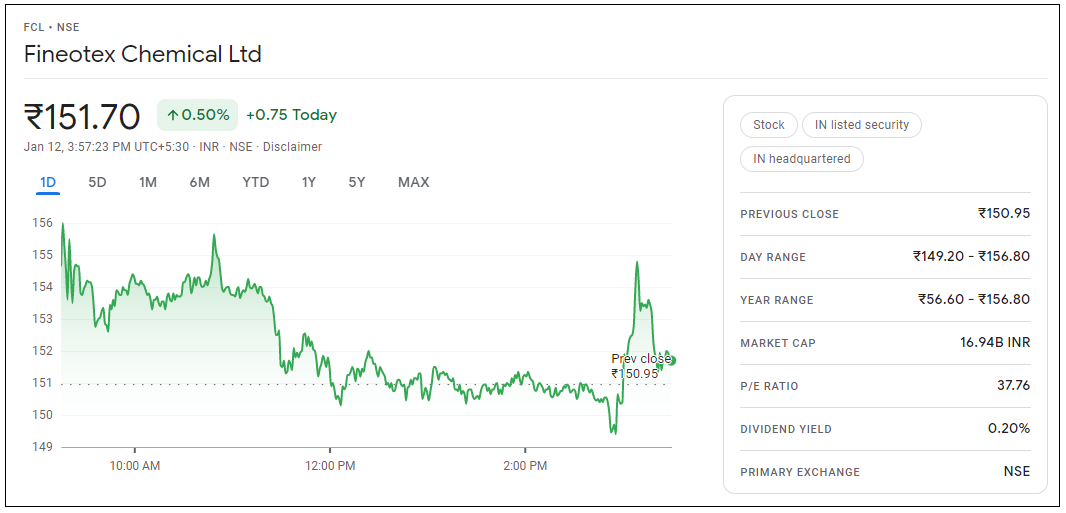Switch to the 5D chart range
This screenshot has width=1066, height=513.
pyautogui.click(x=97, y=182)
